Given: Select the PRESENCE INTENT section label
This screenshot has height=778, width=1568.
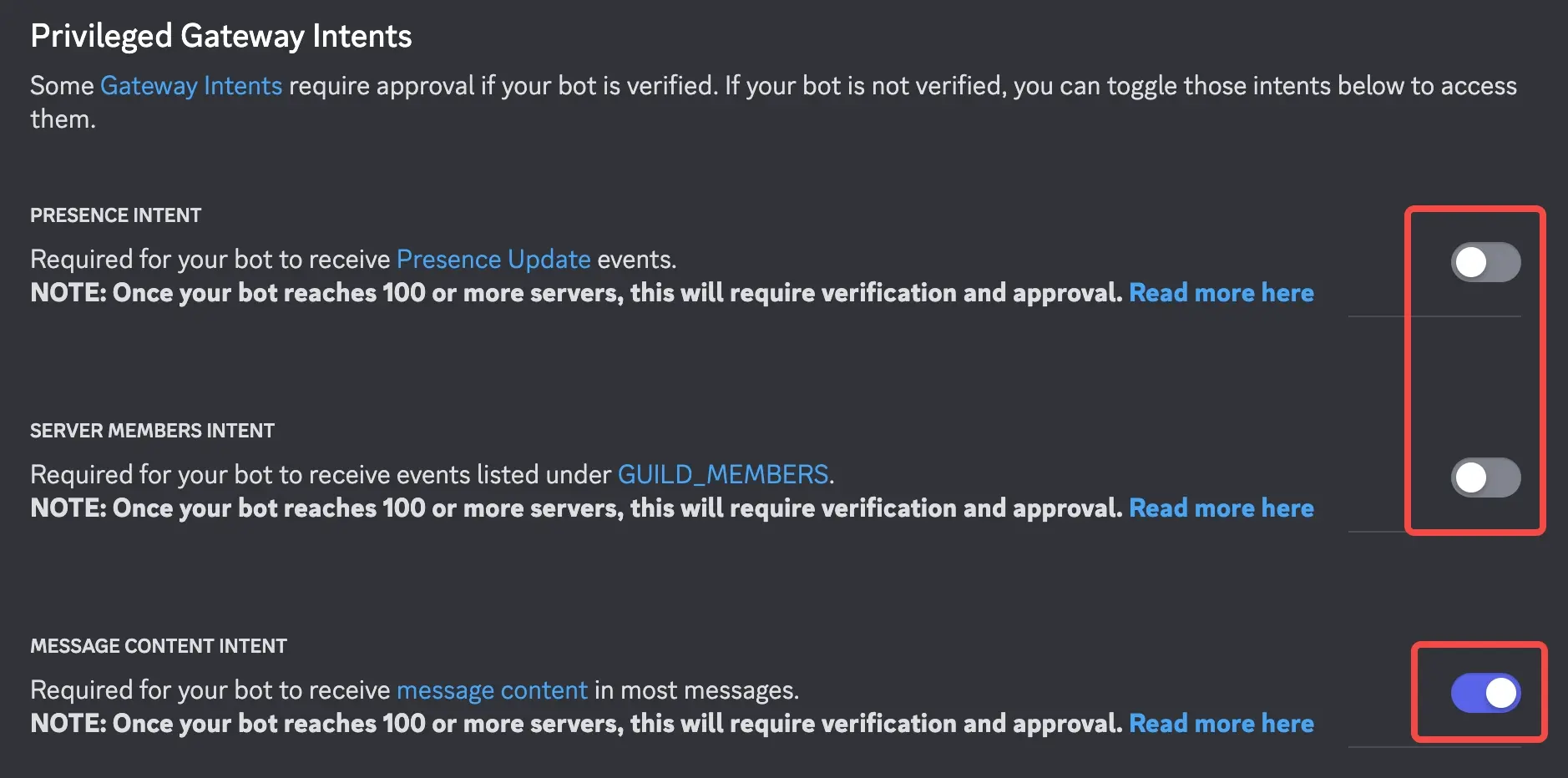Looking at the screenshot, I should [x=116, y=215].
